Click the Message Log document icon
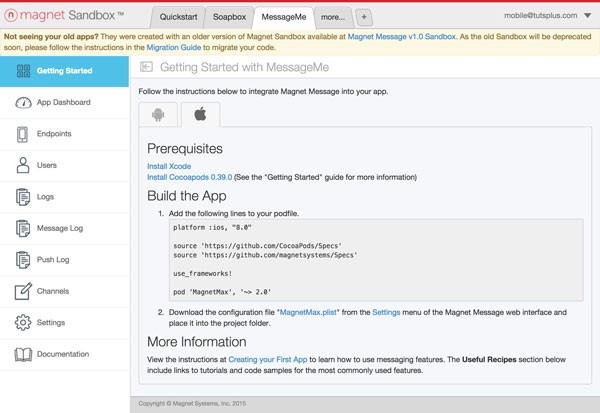Image resolution: width=600 pixels, height=413 pixels. tap(23, 228)
